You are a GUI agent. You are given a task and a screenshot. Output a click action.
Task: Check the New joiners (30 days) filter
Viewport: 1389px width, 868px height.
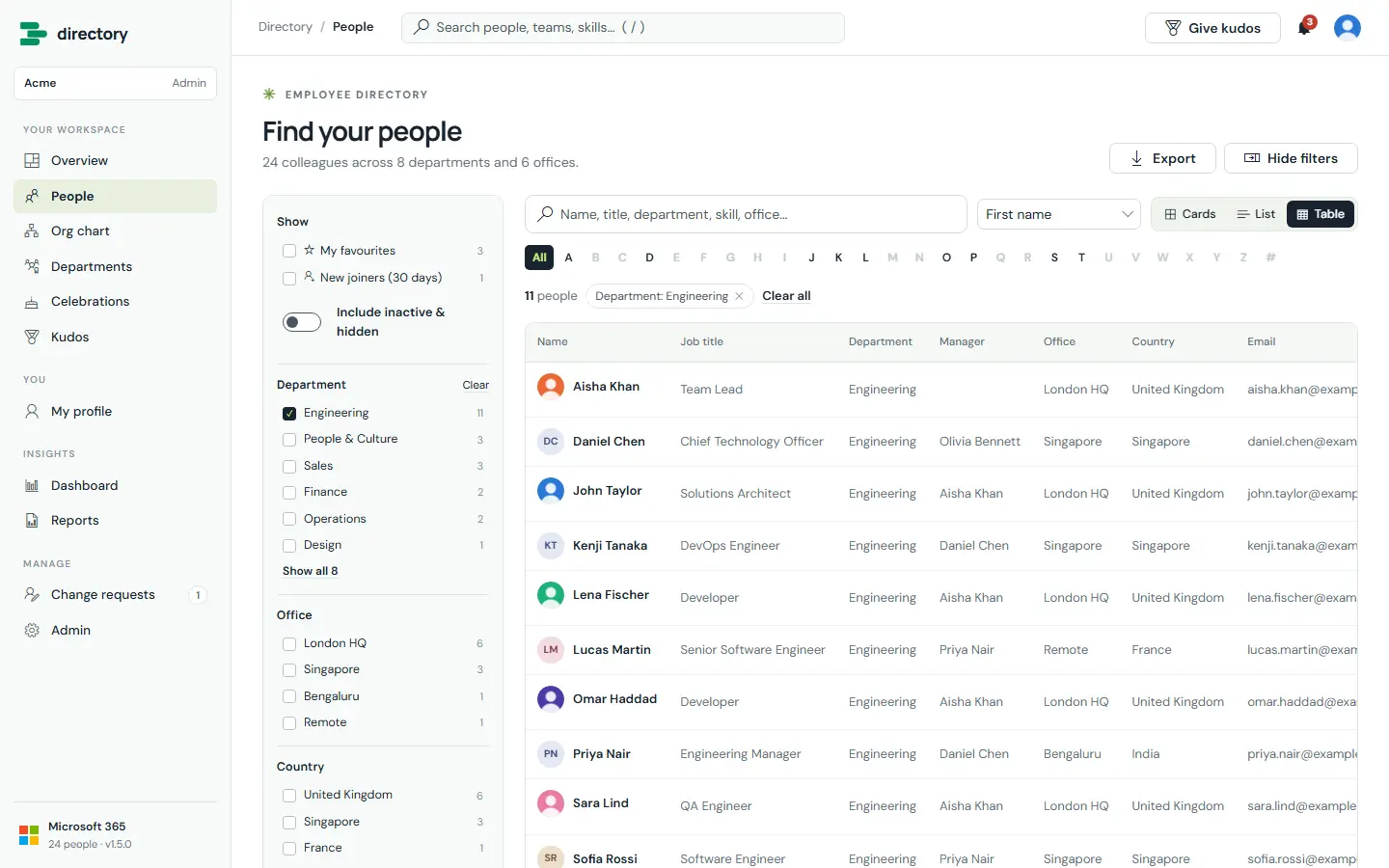pyautogui.click(x=289, y=278)
